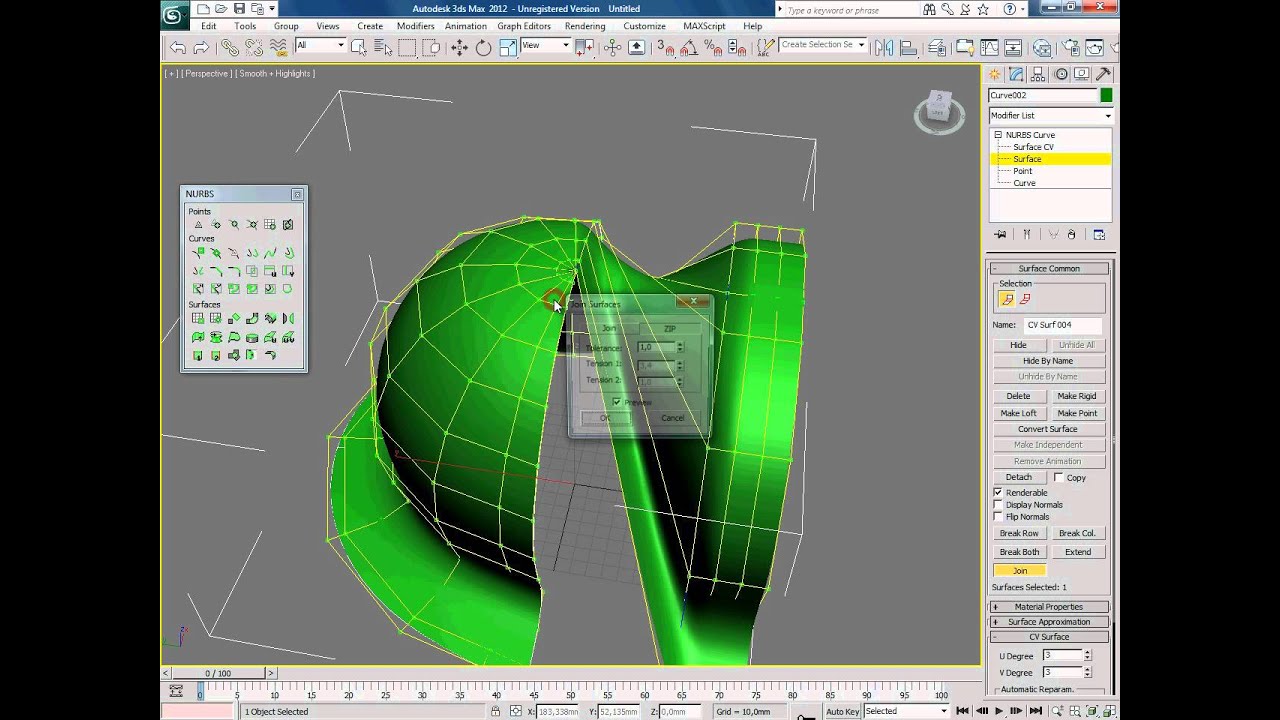
Task: Open the Create command panel tab
Action: 994,74
